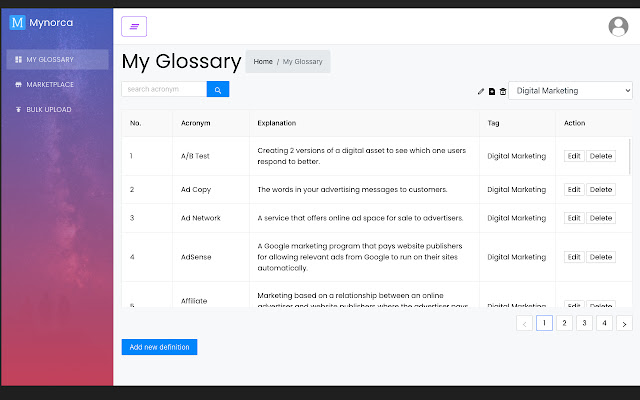Edit the A/B Test entry
640x400 pixels.
pyautogui.click(x=574, y=156)
